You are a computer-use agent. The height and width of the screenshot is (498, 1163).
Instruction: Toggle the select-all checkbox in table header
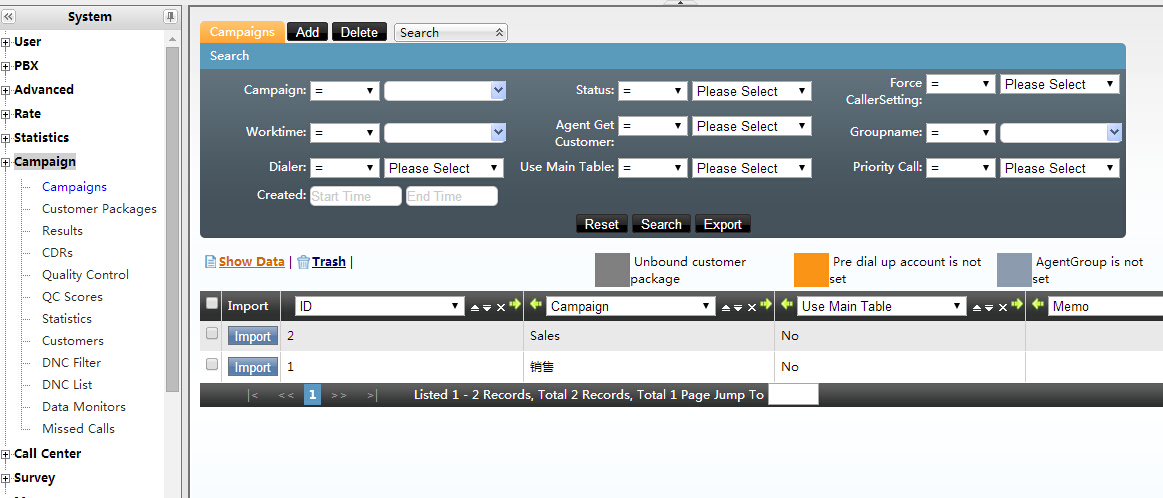pyautogui.click(x=211, y=303)
